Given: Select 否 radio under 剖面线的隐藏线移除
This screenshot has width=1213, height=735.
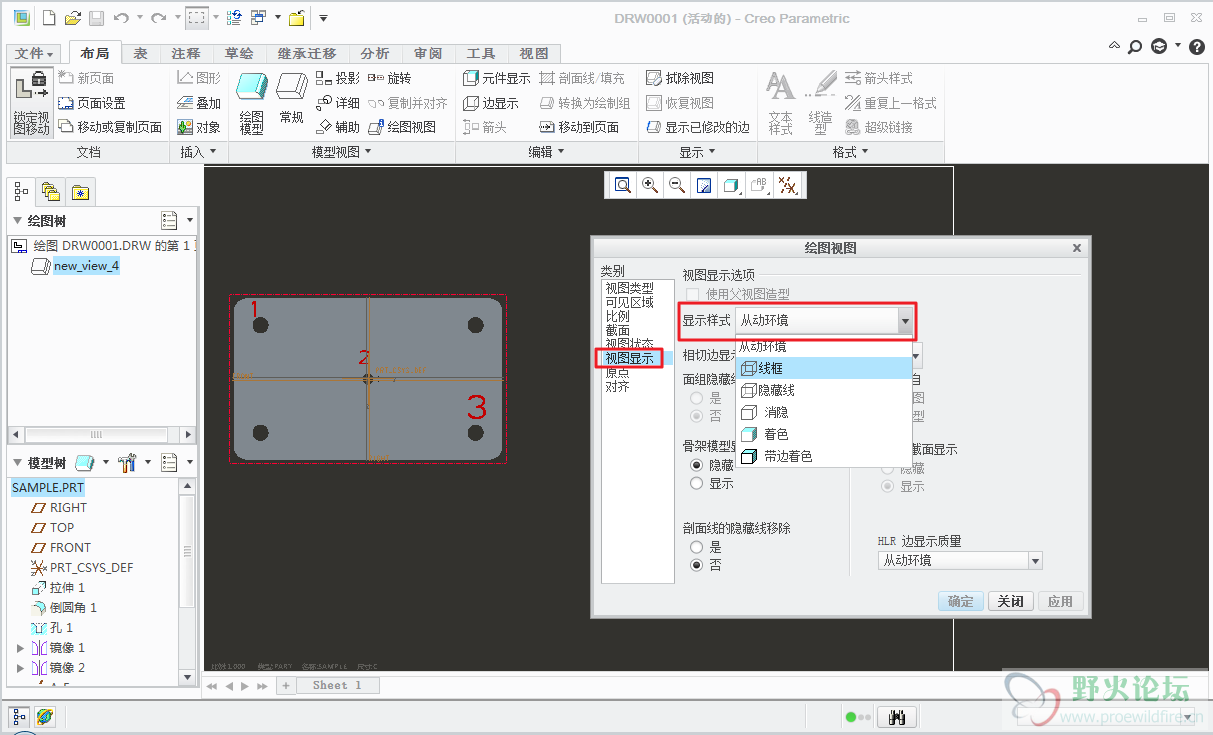Looking at the screenshot, I should pos(697,565).
